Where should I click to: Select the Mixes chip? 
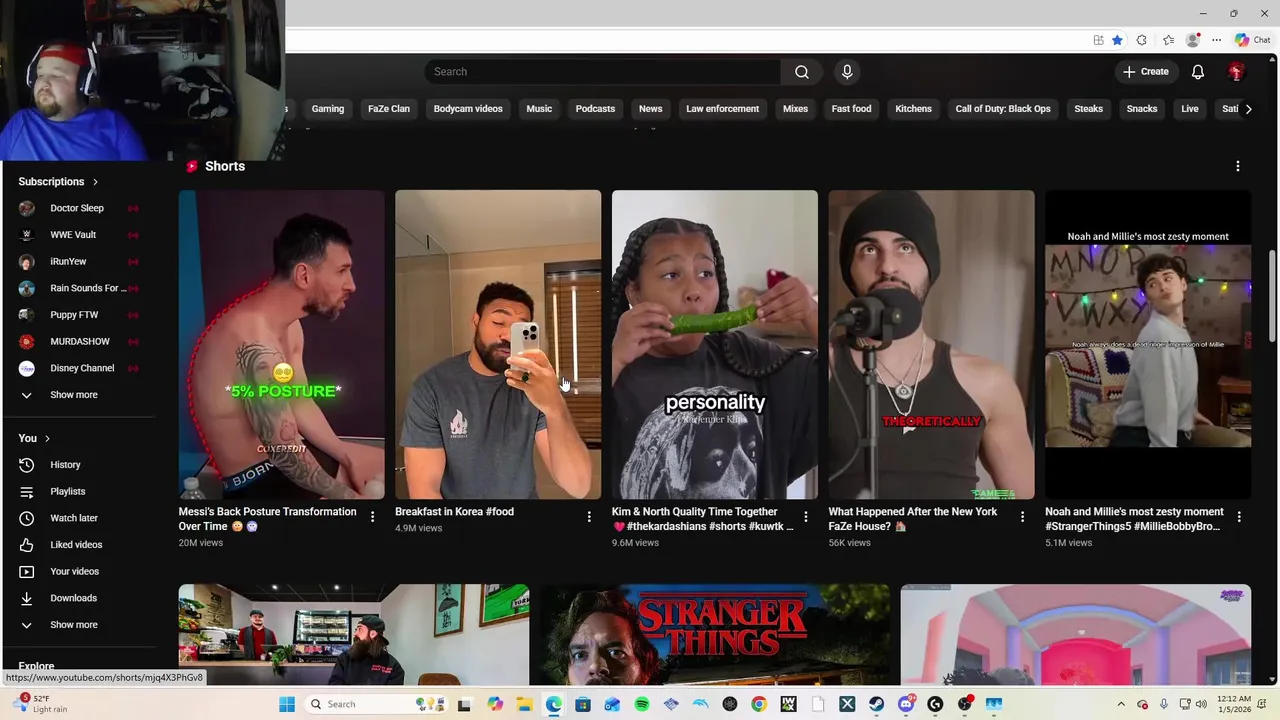pos(795,109)
